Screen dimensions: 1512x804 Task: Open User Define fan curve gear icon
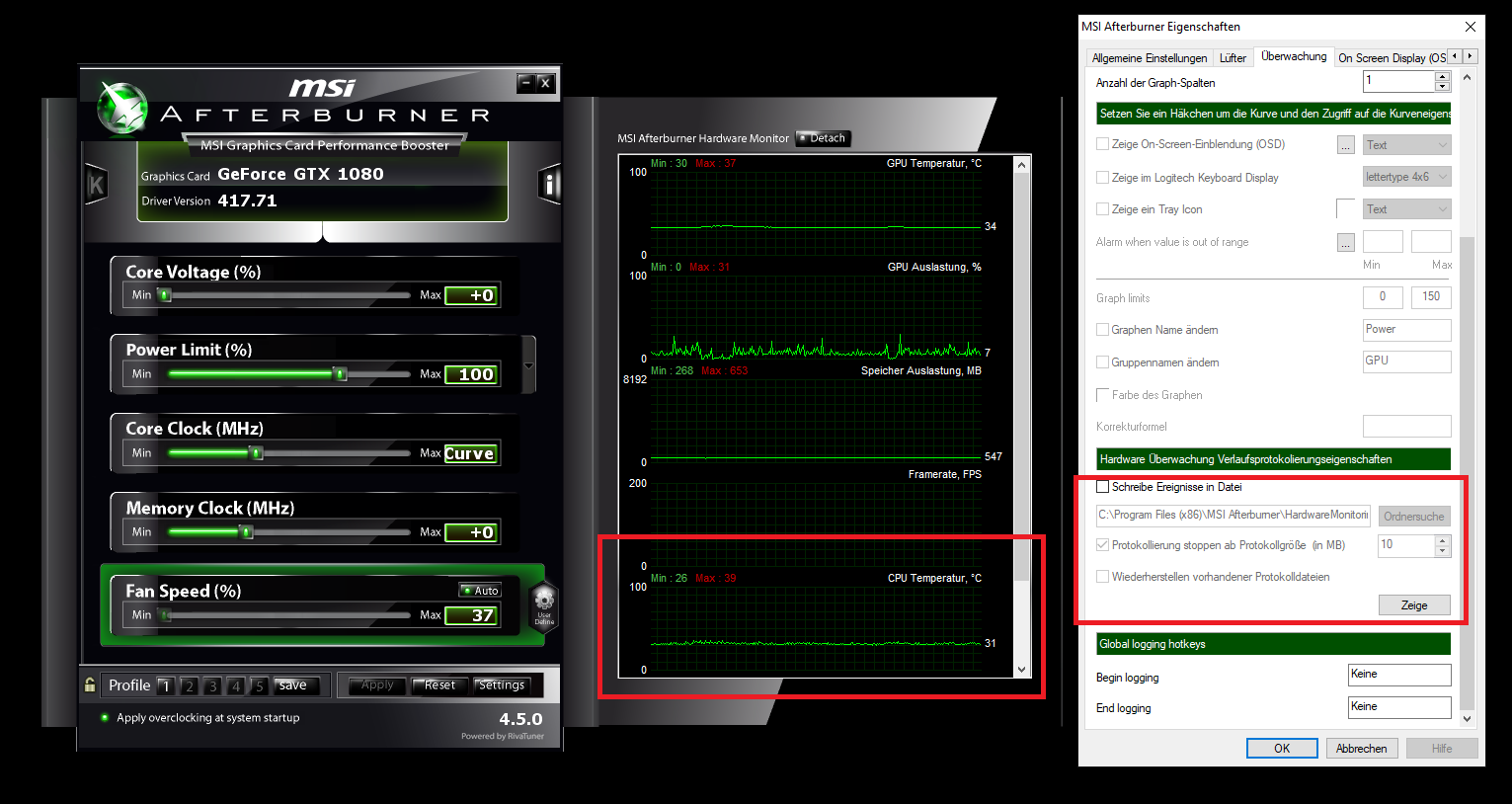[x=544, y=604]
